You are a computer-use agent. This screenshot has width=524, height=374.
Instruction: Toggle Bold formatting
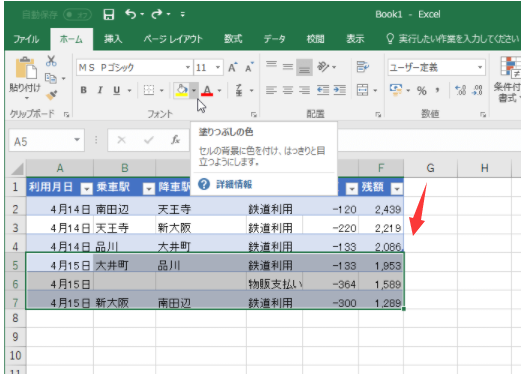(x=84, y=90)
